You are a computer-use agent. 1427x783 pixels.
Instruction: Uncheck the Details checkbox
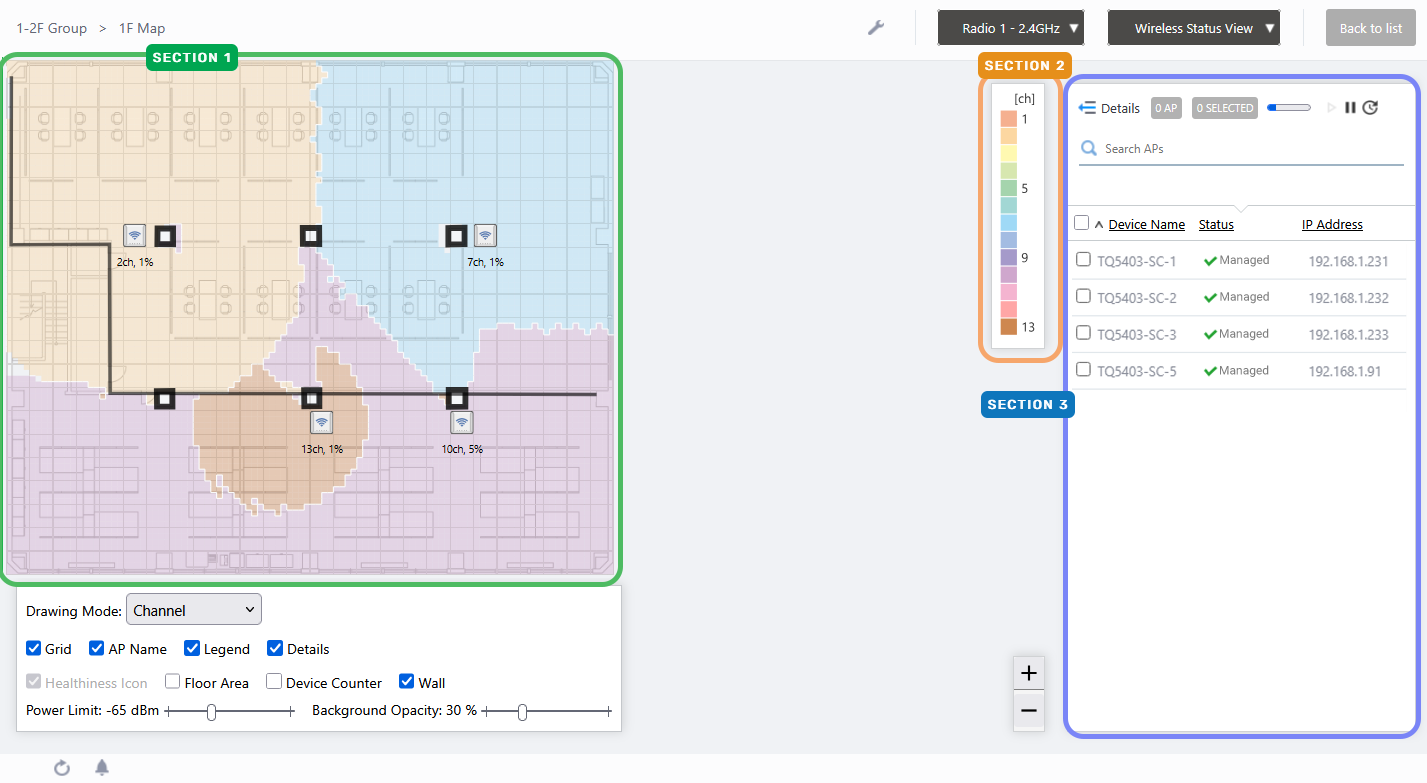[x=275, y=648]
